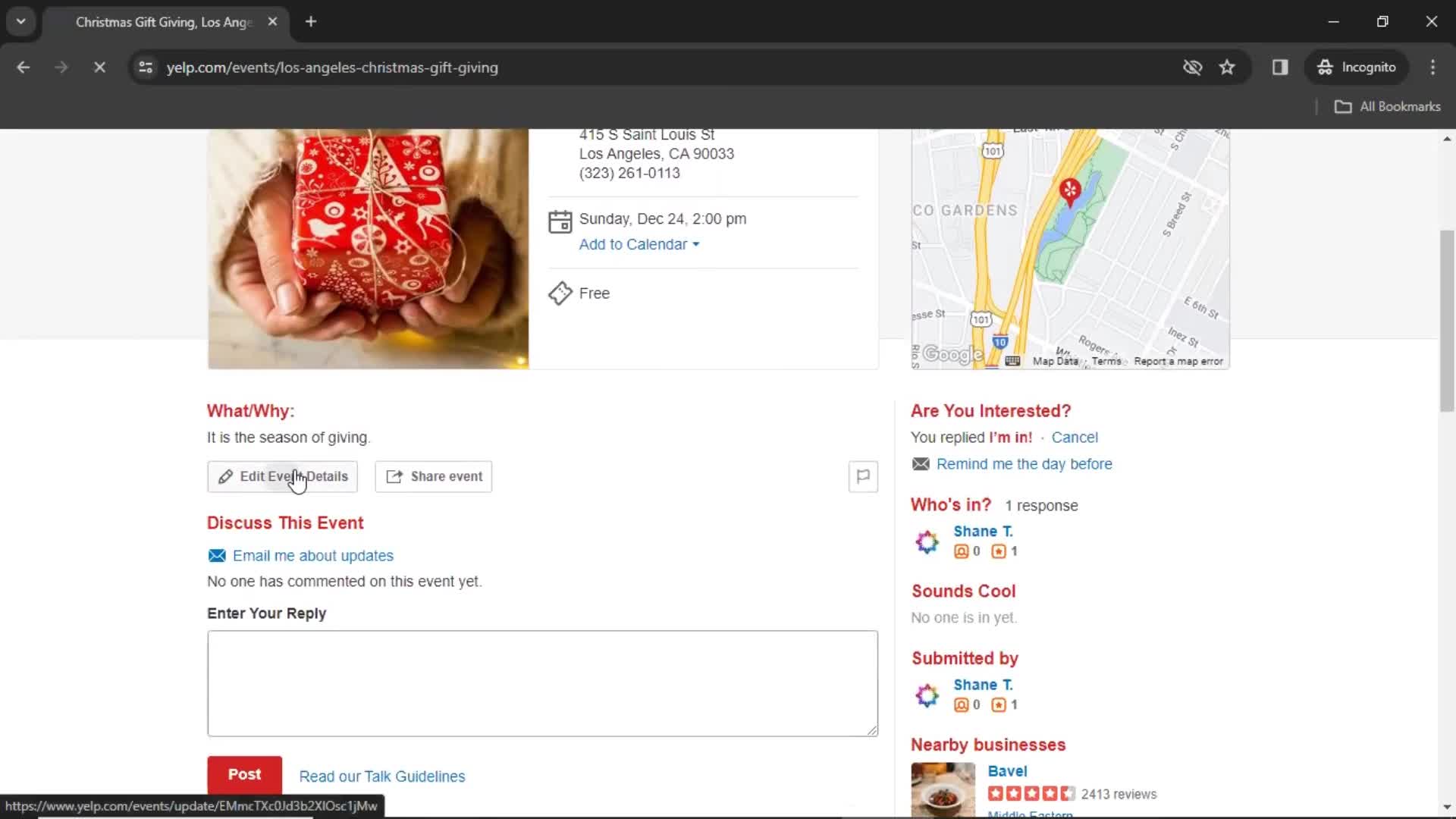The width and height of the screenshot is (1456, 819).
Task: Click the Share event button
Action: click(x=434, y=476)
